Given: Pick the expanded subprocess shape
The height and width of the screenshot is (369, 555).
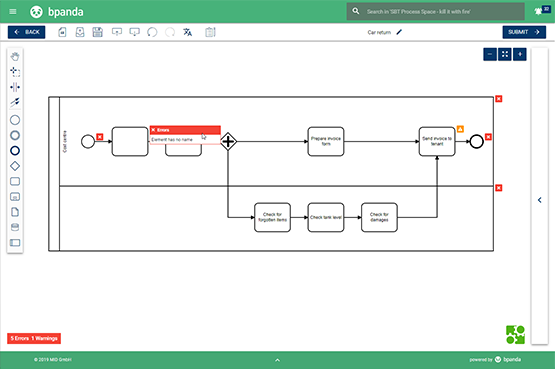Looking at the screenshot, I should (15, 197).
